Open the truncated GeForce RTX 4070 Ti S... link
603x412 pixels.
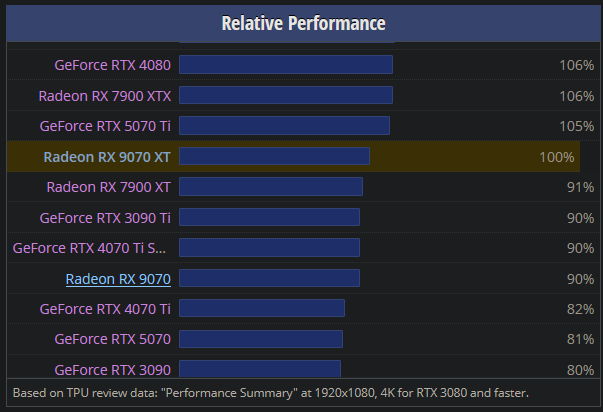(90, 248)
